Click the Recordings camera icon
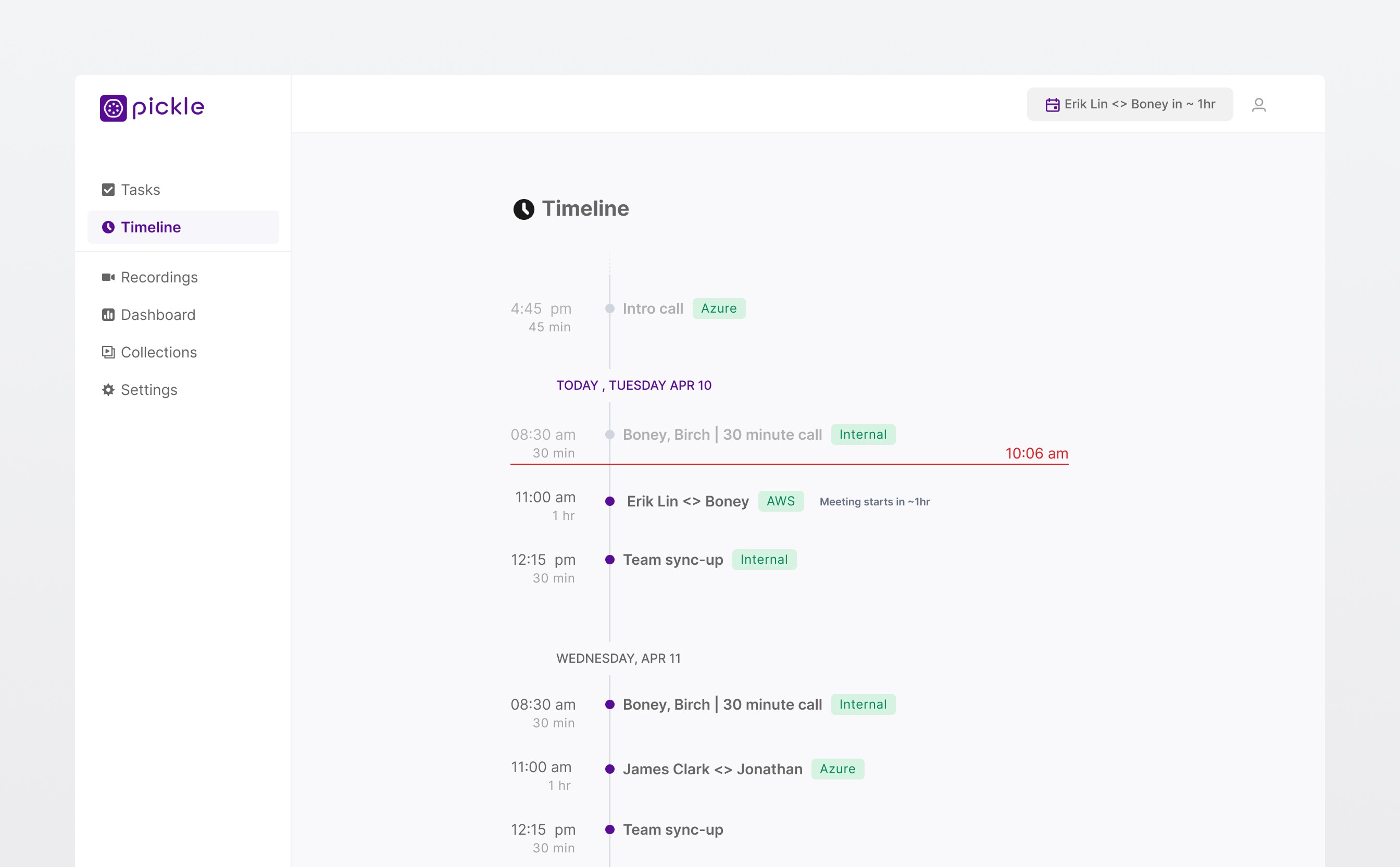The height and width of the screenshot is (867, 1400). pyautogui.click(x=108, y=278)
